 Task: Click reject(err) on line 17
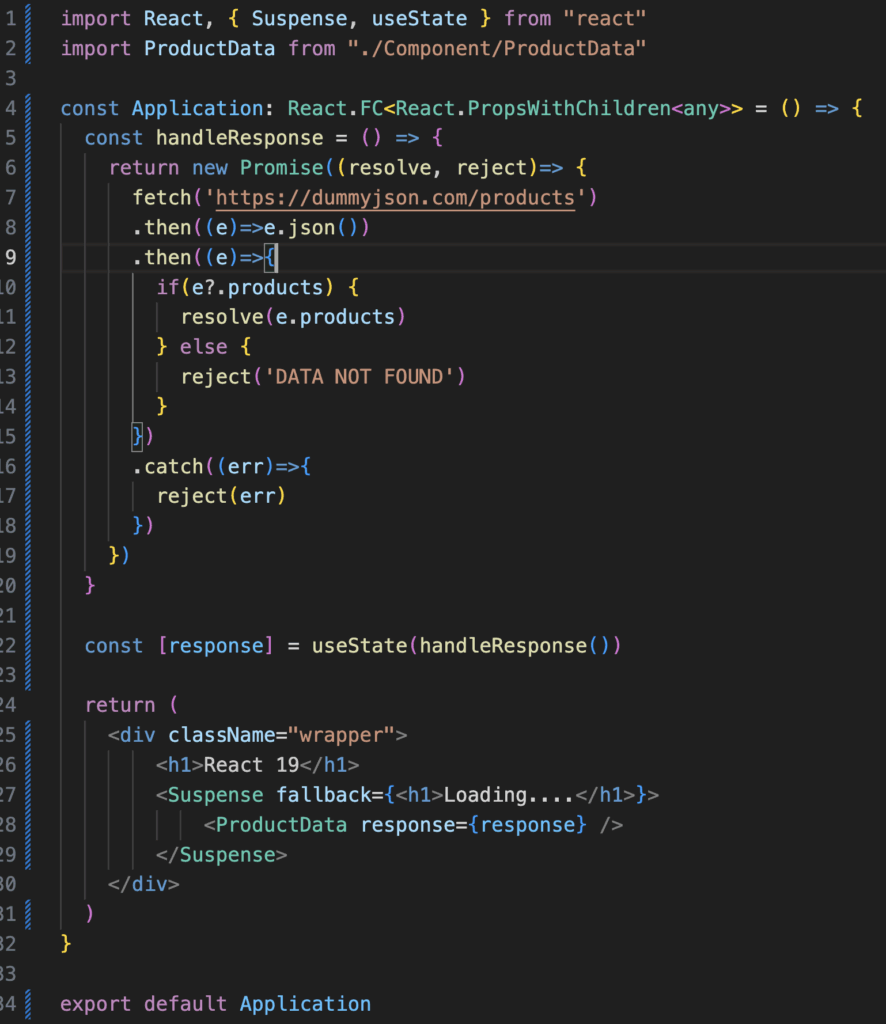click(221, 497)
